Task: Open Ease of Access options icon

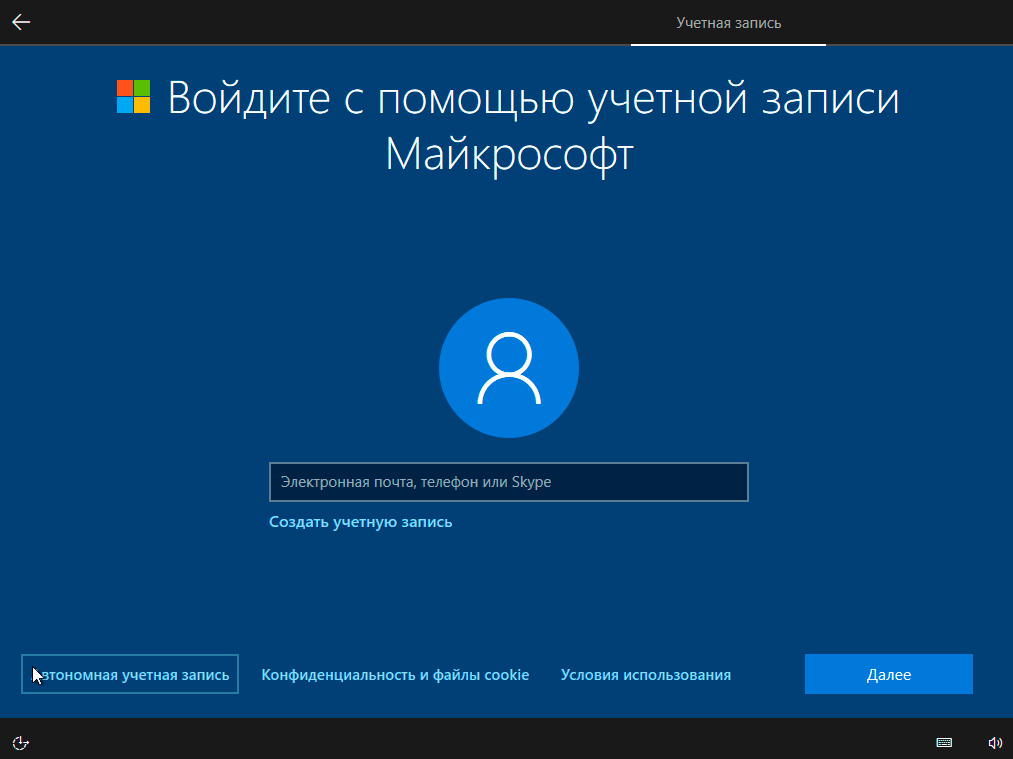Action: coord(21,742)
